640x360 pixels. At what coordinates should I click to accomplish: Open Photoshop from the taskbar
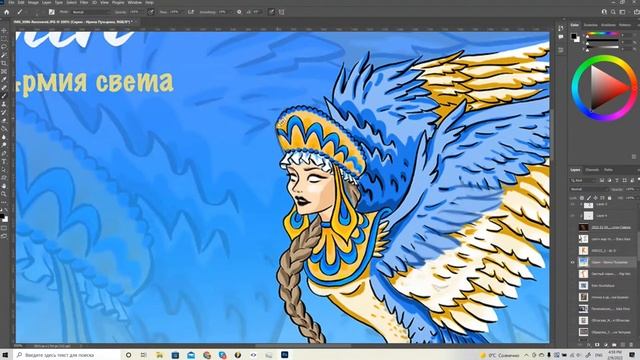coord(284,355)
